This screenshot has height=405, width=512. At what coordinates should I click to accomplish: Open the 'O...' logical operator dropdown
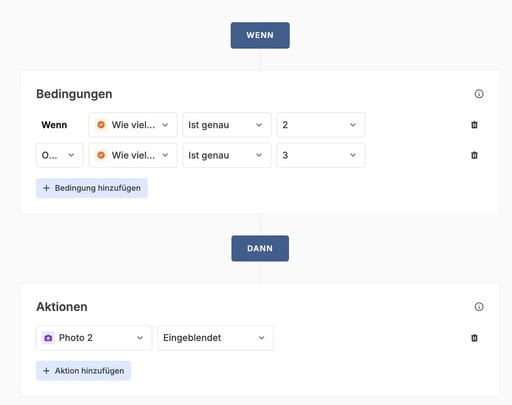point(60,155)
